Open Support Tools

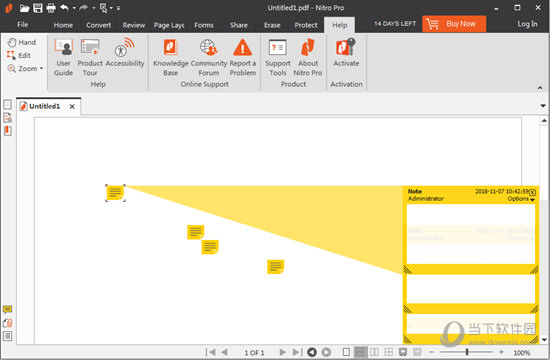pos(278,57)
